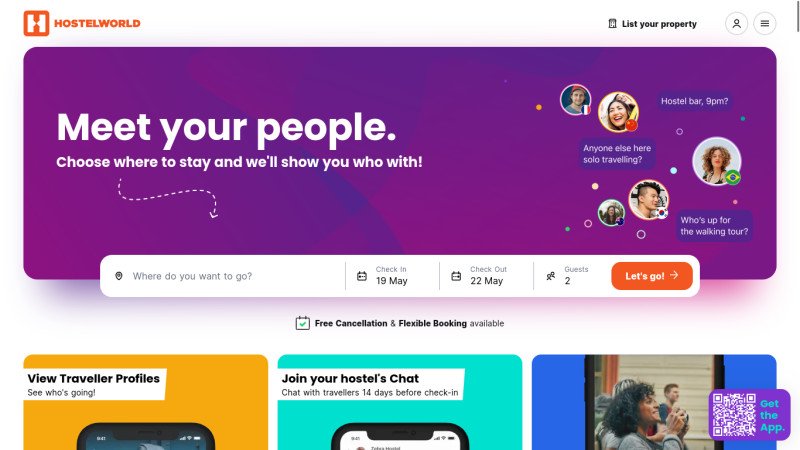Open the user account profile icon
The height and width of the screenshot is (450, 800).
coord(736,23)
